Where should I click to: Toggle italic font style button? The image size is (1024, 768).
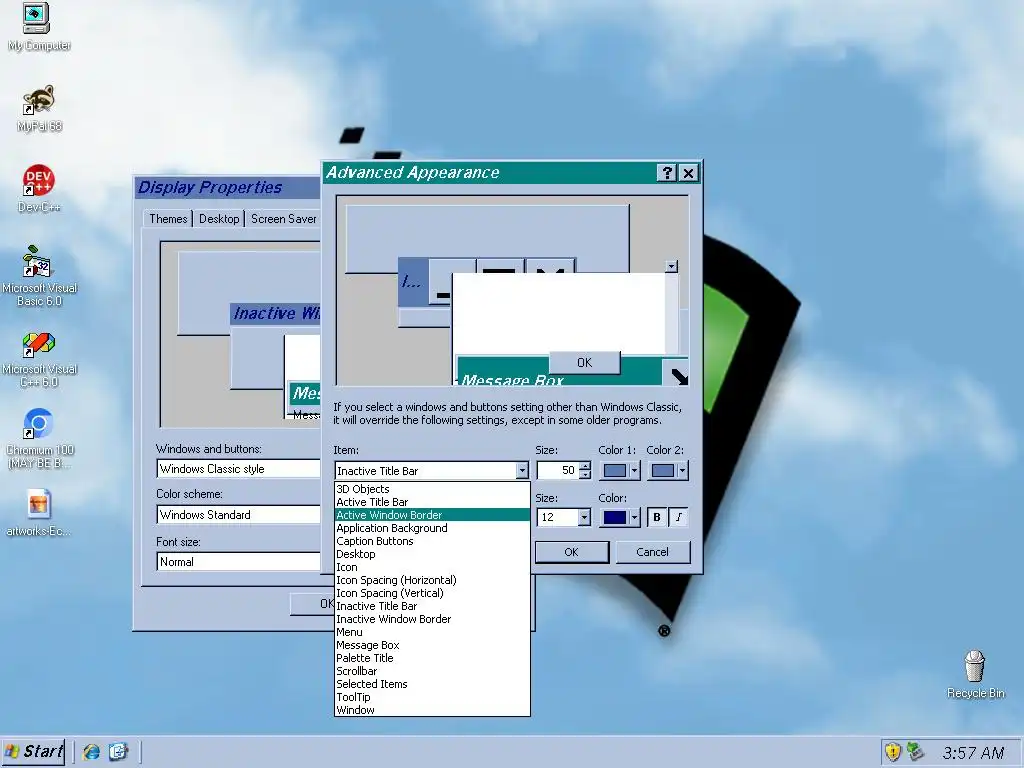(679, 517)
